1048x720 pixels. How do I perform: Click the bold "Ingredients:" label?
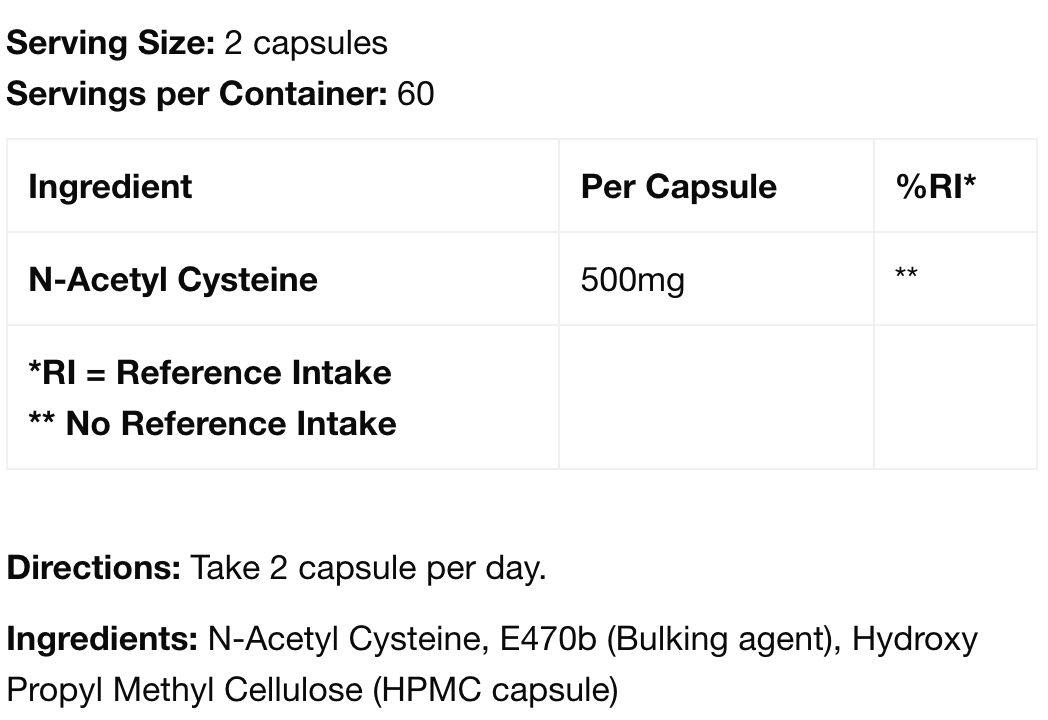[102, 638]
